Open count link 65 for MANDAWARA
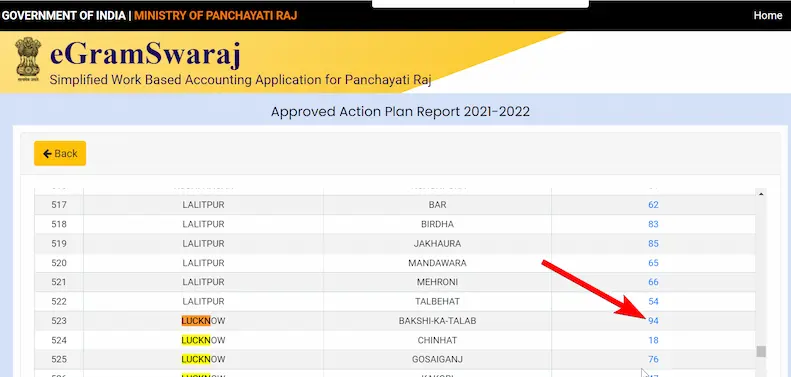Screen dimensions: 791x377 coord(653,263)
